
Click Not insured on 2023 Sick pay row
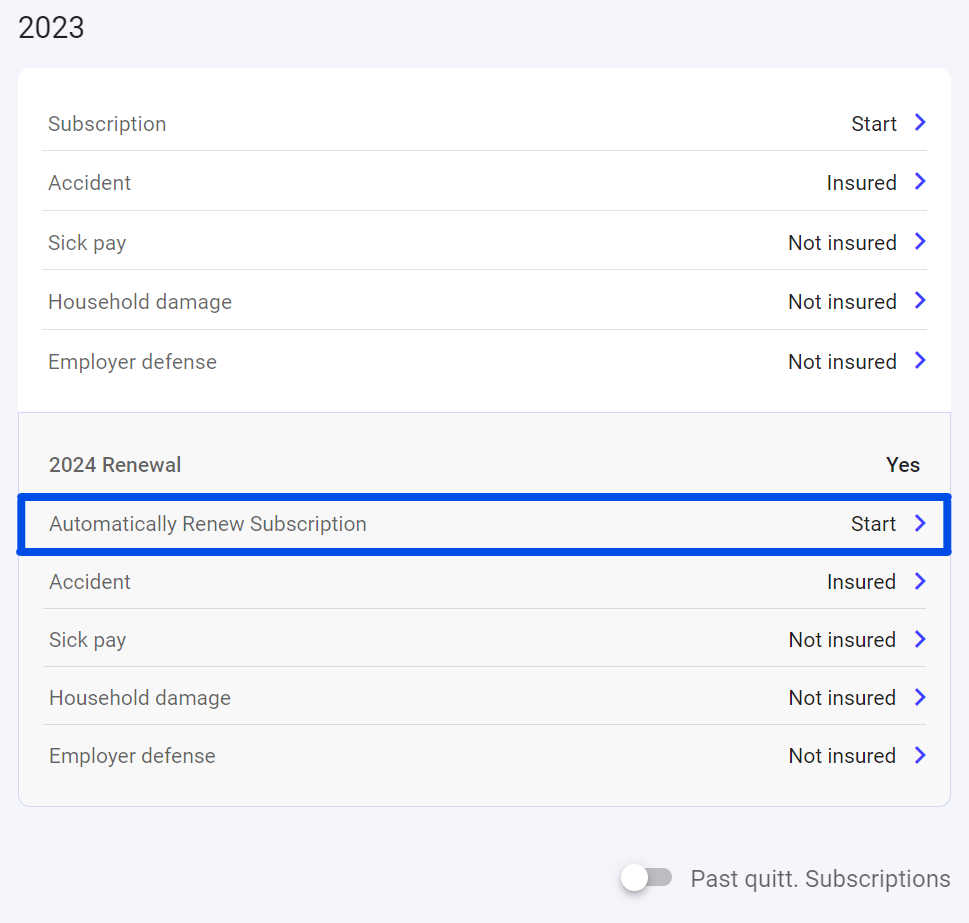[842, 243]
